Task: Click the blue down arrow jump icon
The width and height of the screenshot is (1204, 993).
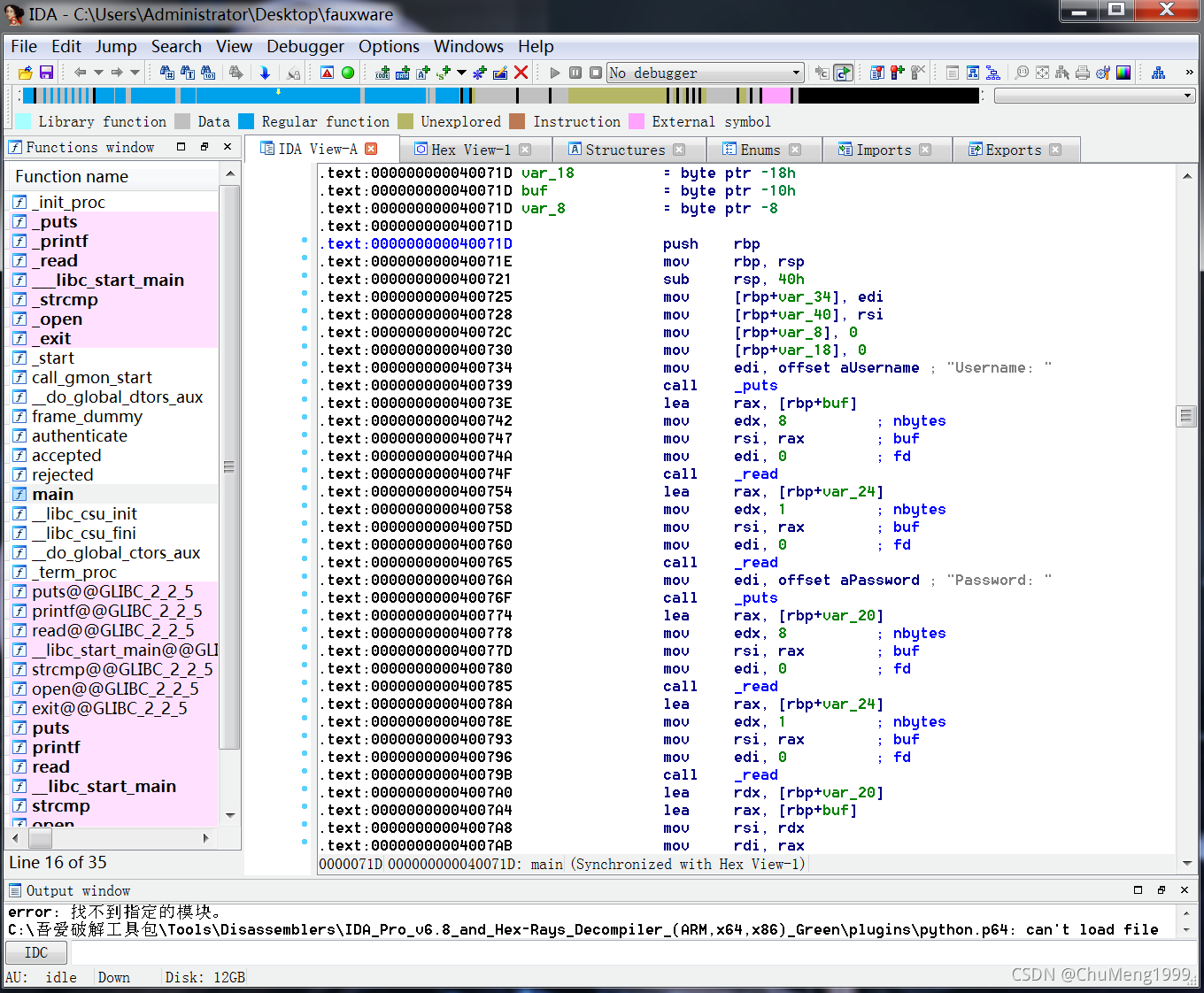Action: [x=265, y=73]
